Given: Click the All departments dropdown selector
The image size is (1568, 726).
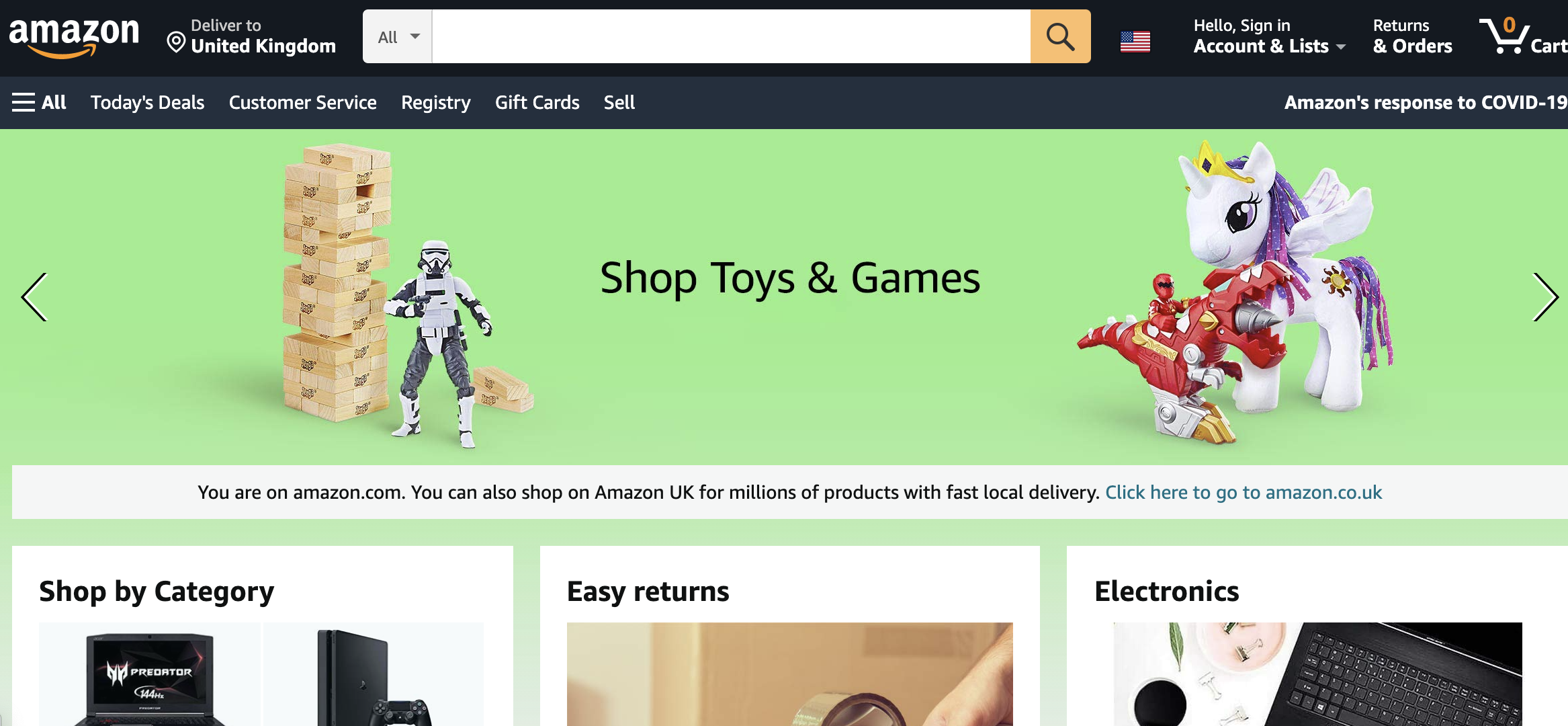Looking at the screenshot, I should tap(396, 36).
